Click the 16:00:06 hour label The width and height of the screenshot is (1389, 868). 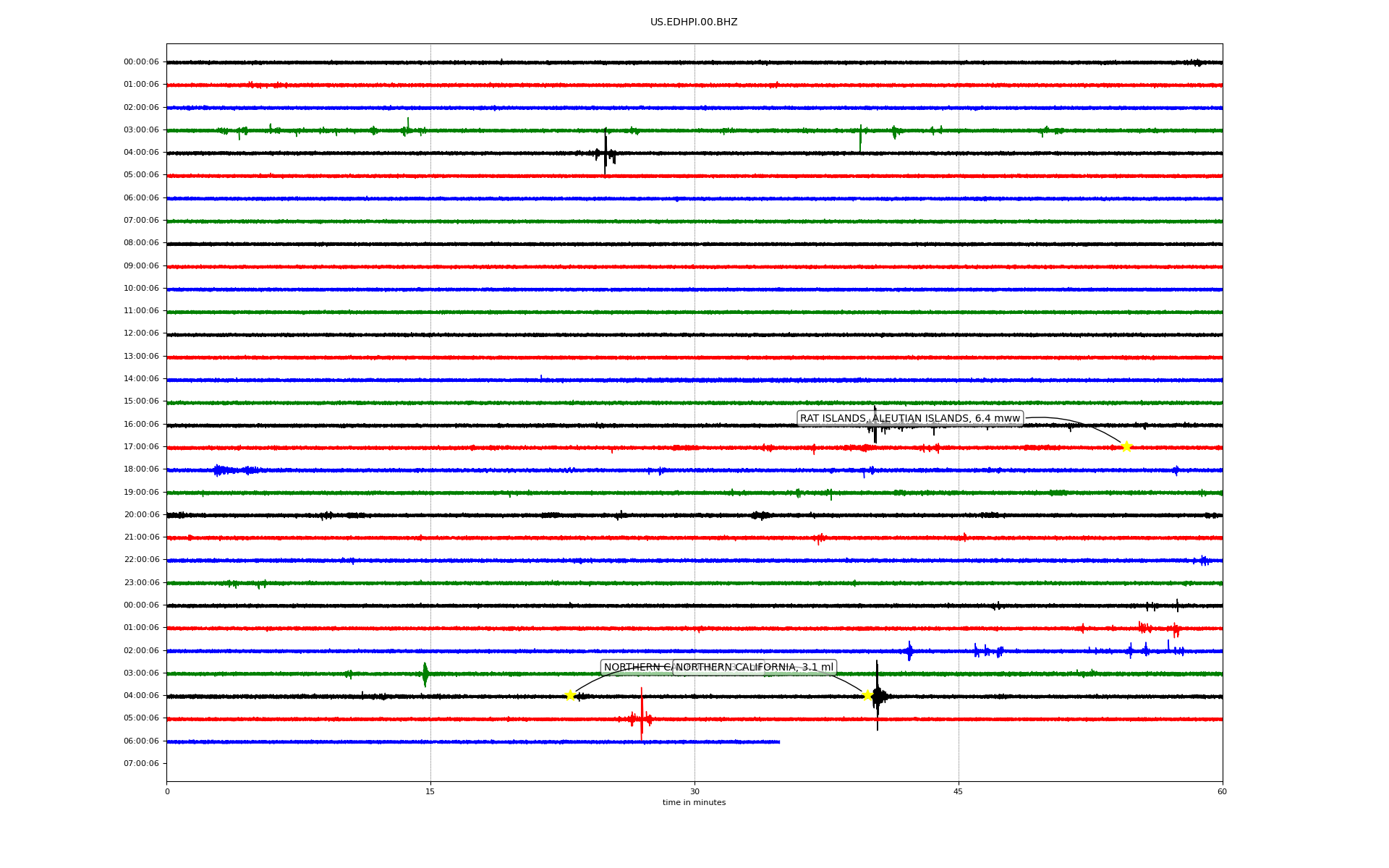tap(141, 424)
